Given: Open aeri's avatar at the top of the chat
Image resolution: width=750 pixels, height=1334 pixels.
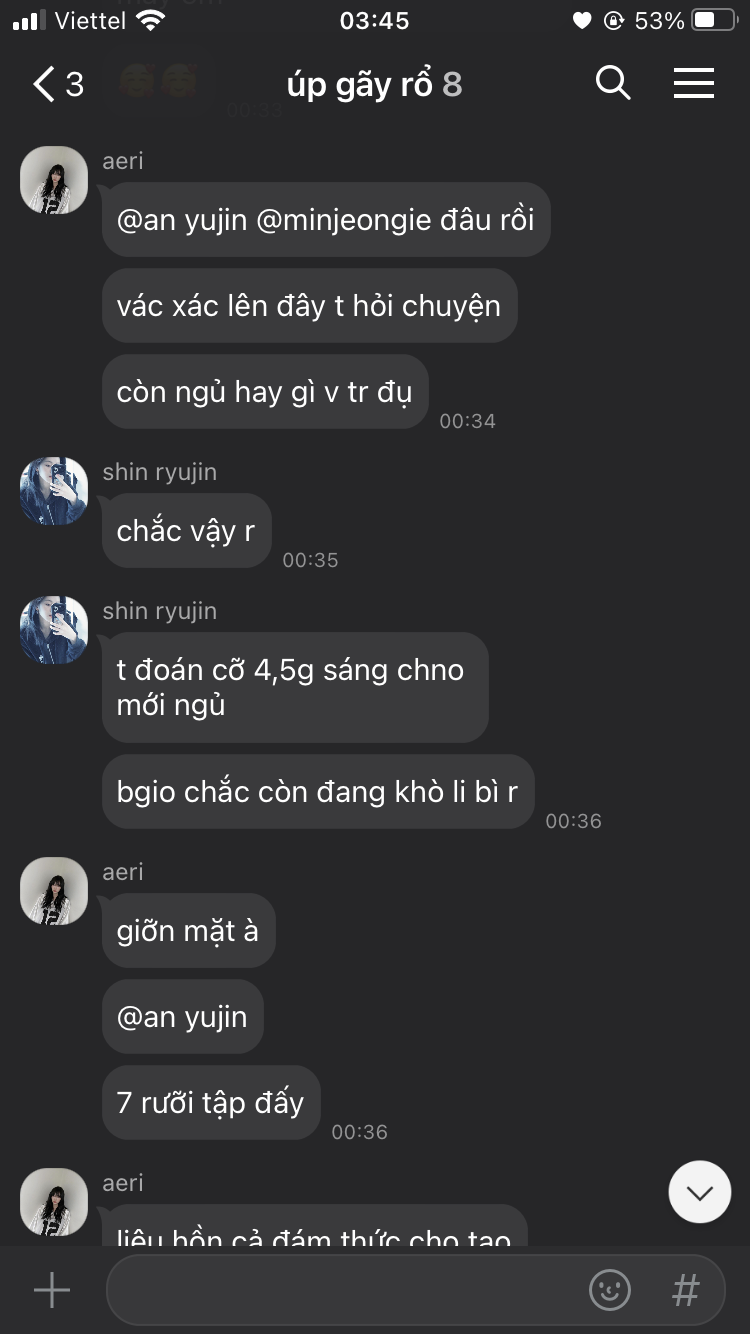Looking at the screenshot, I should 54,180.
